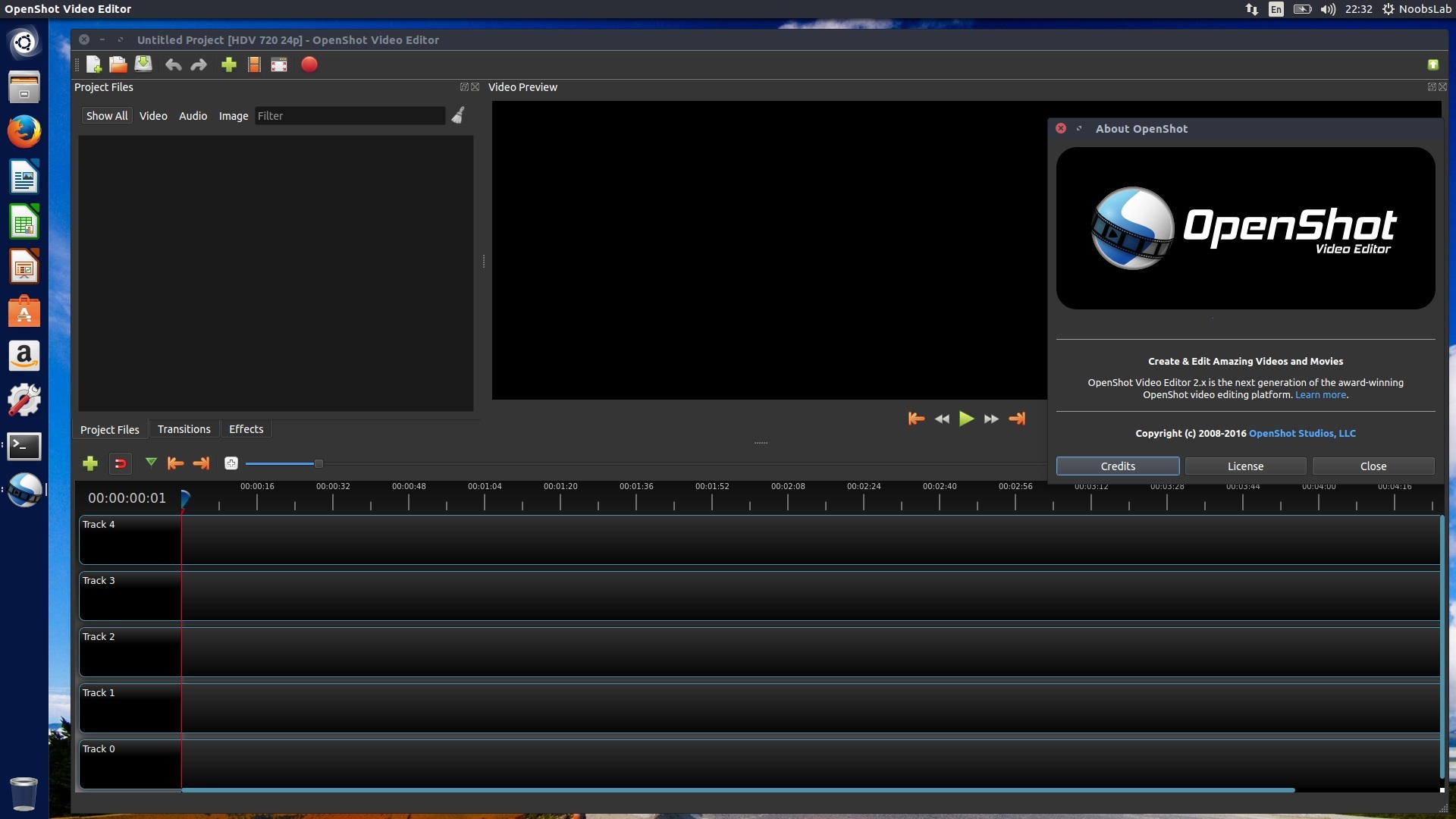Screen dimensions: 1456x819
Task: Select the Track 2 header
Action: point(130,652)
